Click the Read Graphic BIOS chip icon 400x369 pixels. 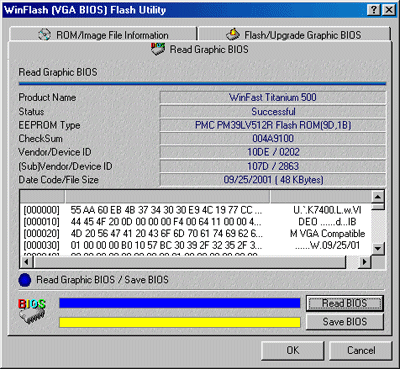click(158, 49)
